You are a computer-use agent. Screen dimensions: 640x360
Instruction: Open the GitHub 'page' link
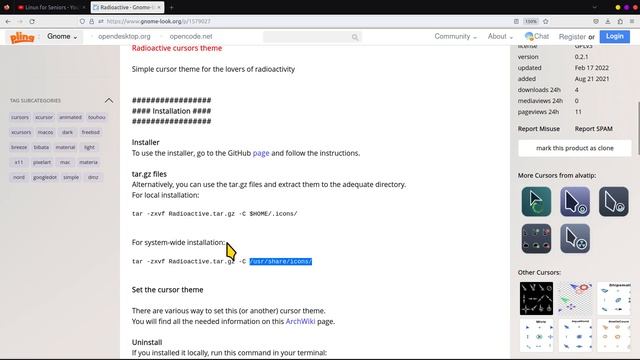[x=261, y=153]
